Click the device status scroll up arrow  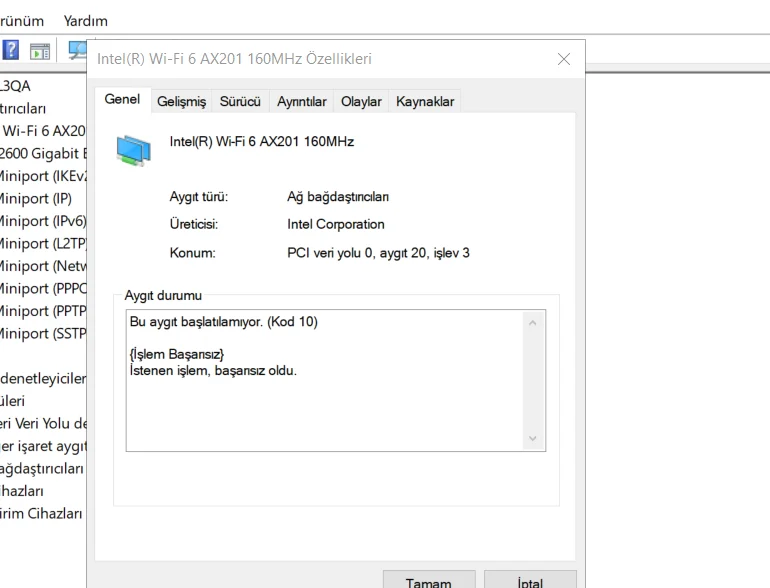click(532, 323)
